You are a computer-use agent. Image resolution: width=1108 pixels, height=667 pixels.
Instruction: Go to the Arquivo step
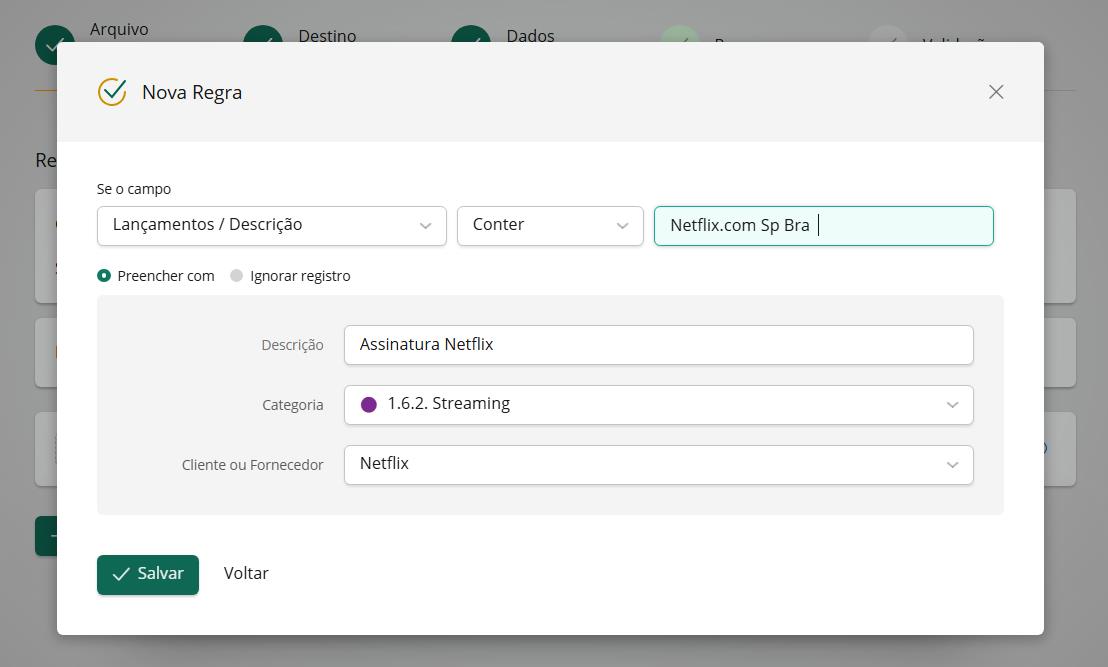pos(119,30)
